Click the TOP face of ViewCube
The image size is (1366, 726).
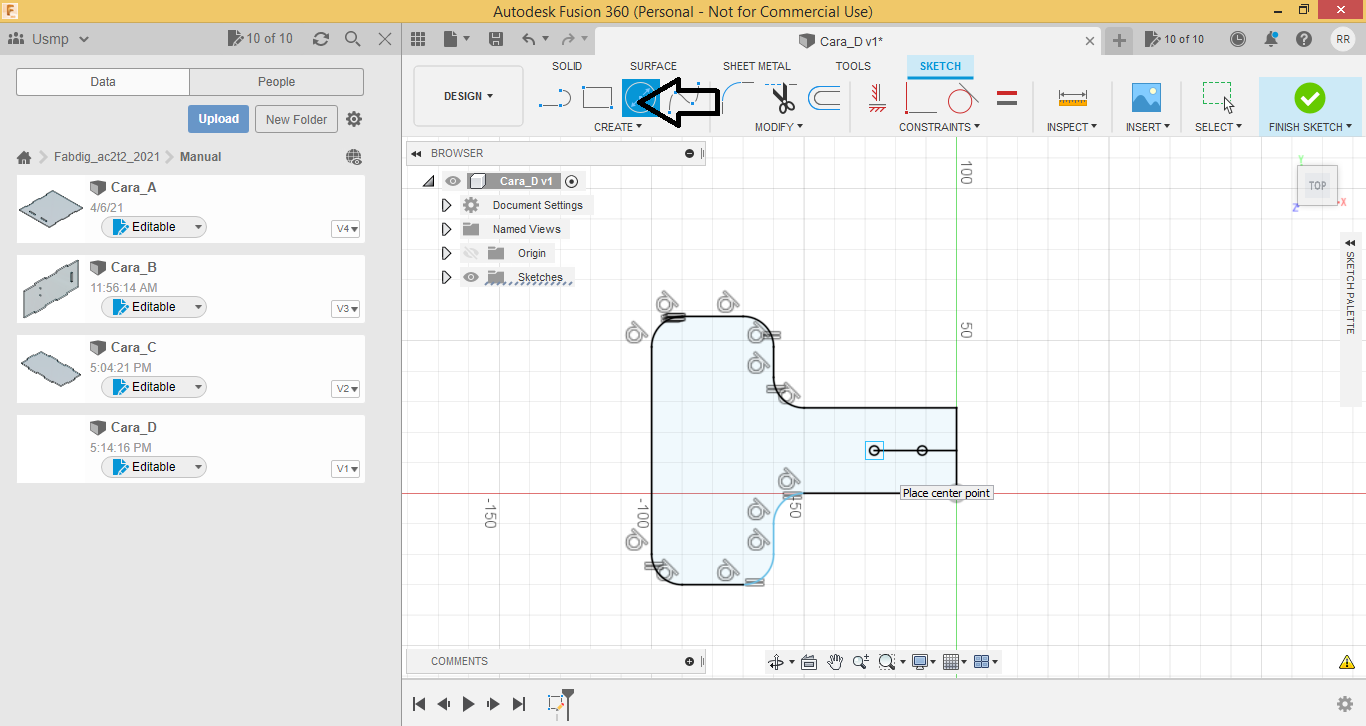pyautogui.click(x=1318, y=186)
